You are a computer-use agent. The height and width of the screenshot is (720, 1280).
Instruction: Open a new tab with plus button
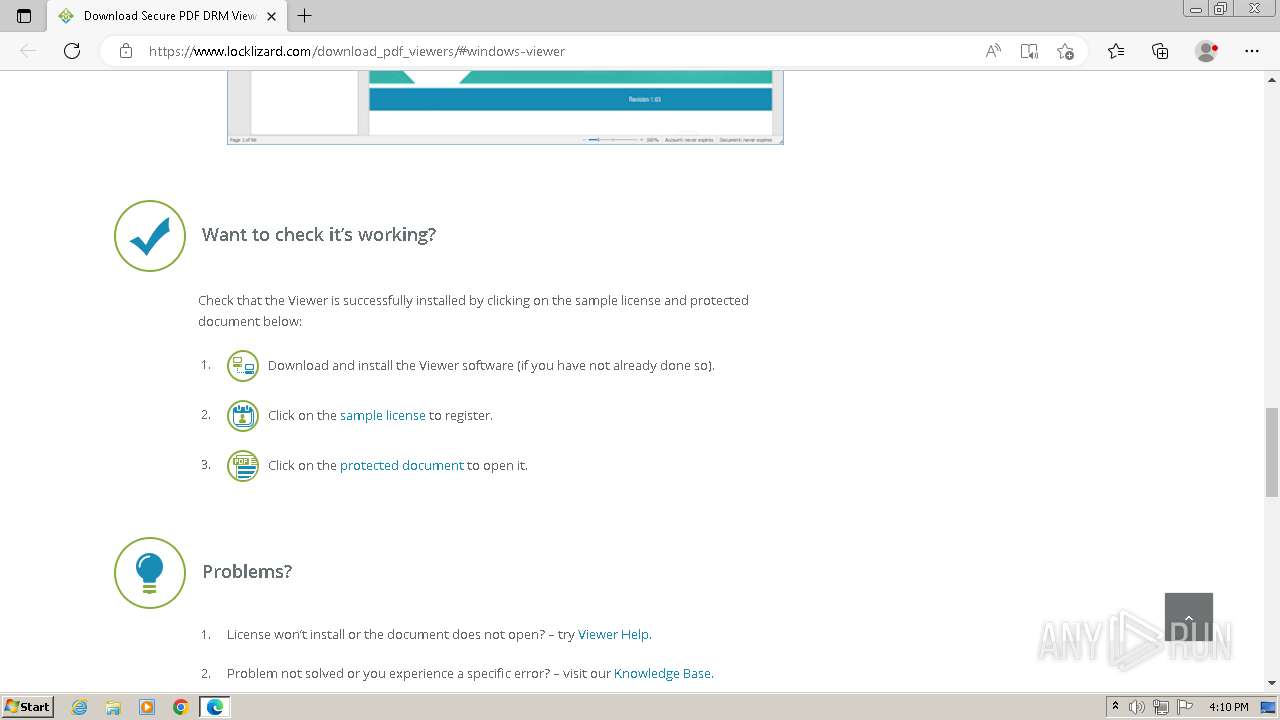pyautogui.click(x=305, y=16)
